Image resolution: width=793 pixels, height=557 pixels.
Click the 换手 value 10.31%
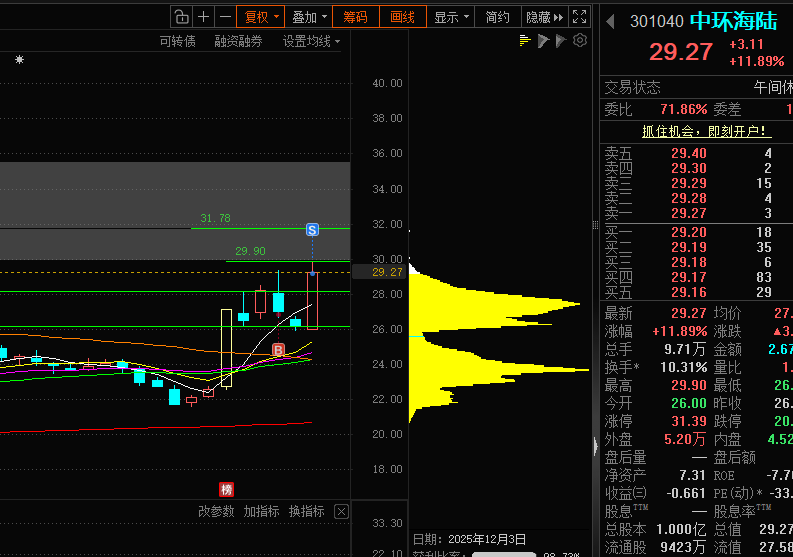(x=684, y=367)
